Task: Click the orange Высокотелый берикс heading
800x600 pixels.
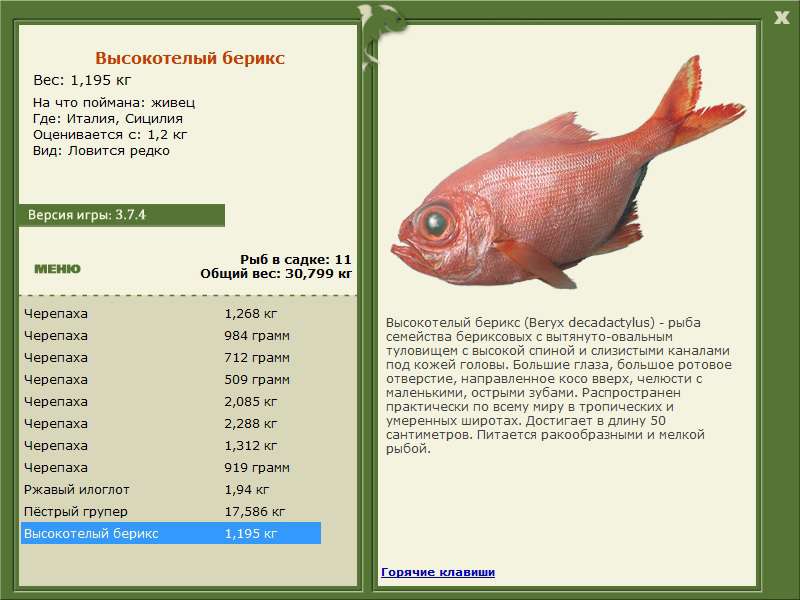Action: 190,59
